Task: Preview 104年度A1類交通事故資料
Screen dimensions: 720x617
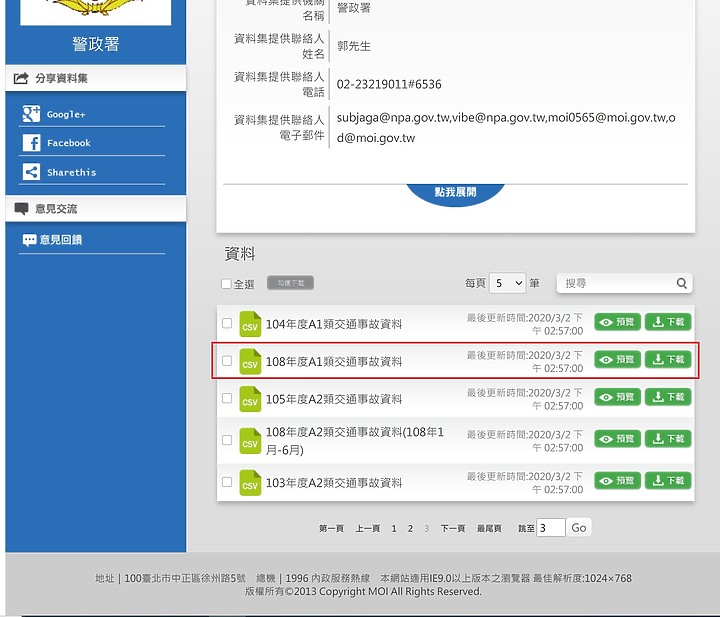Action: [617, 322]
